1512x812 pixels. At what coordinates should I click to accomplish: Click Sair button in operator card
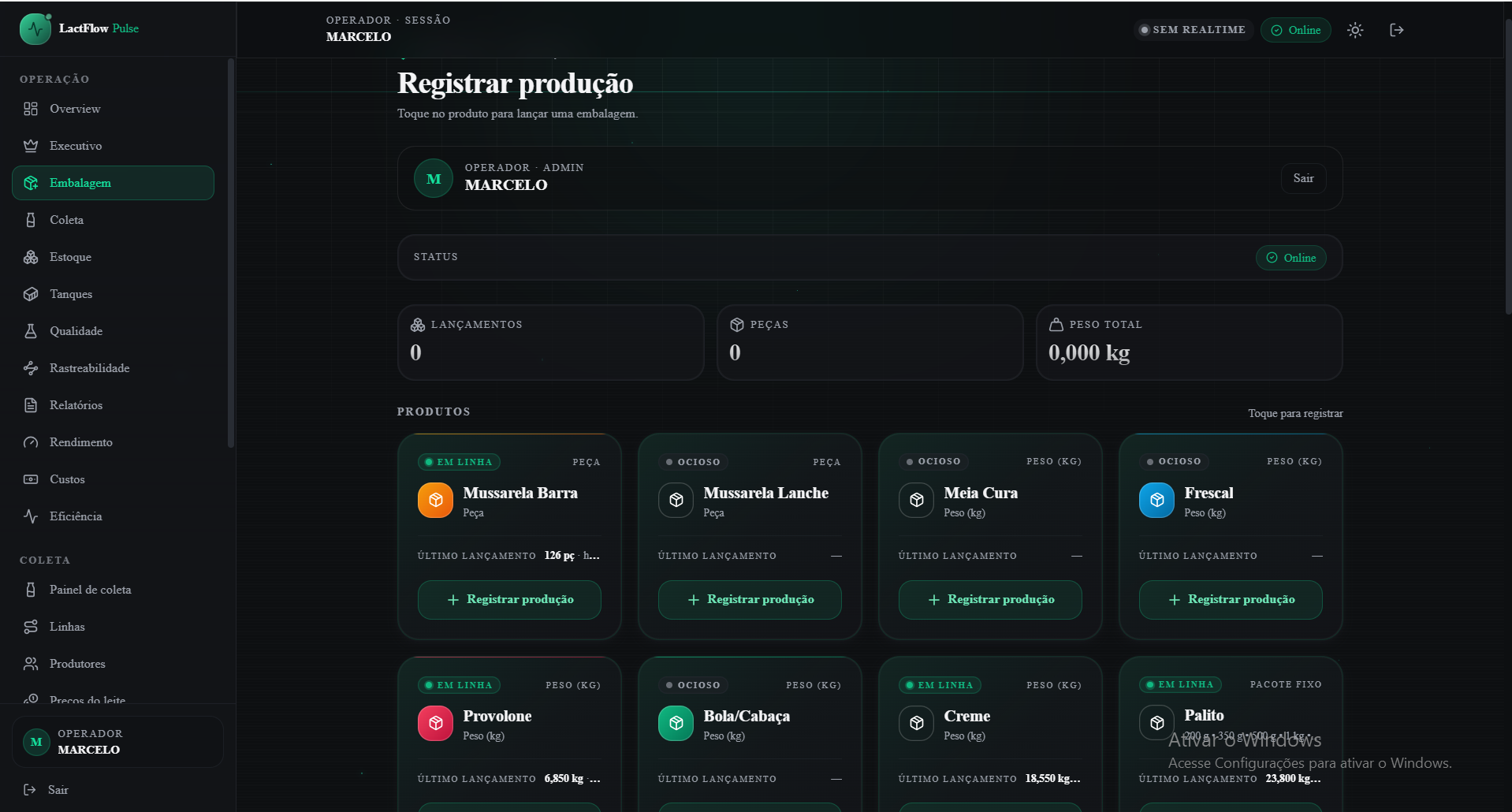point(1303,178)
